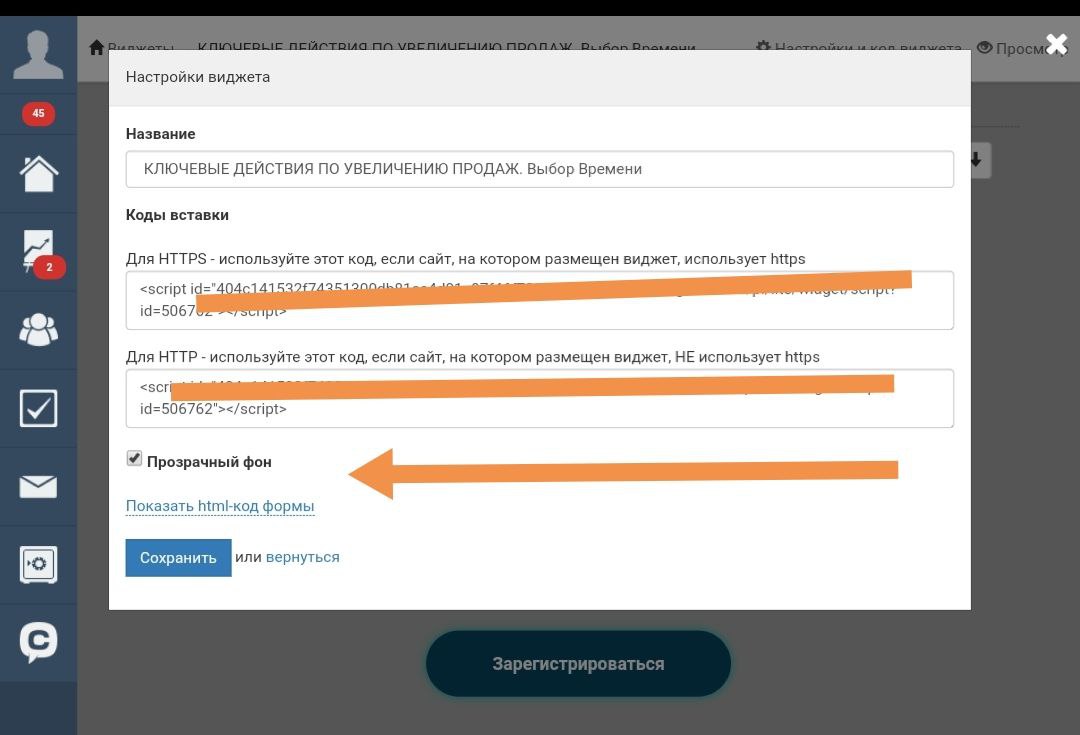
Task: Open the users group icon in sidebar
Action: tap(39, 329)
